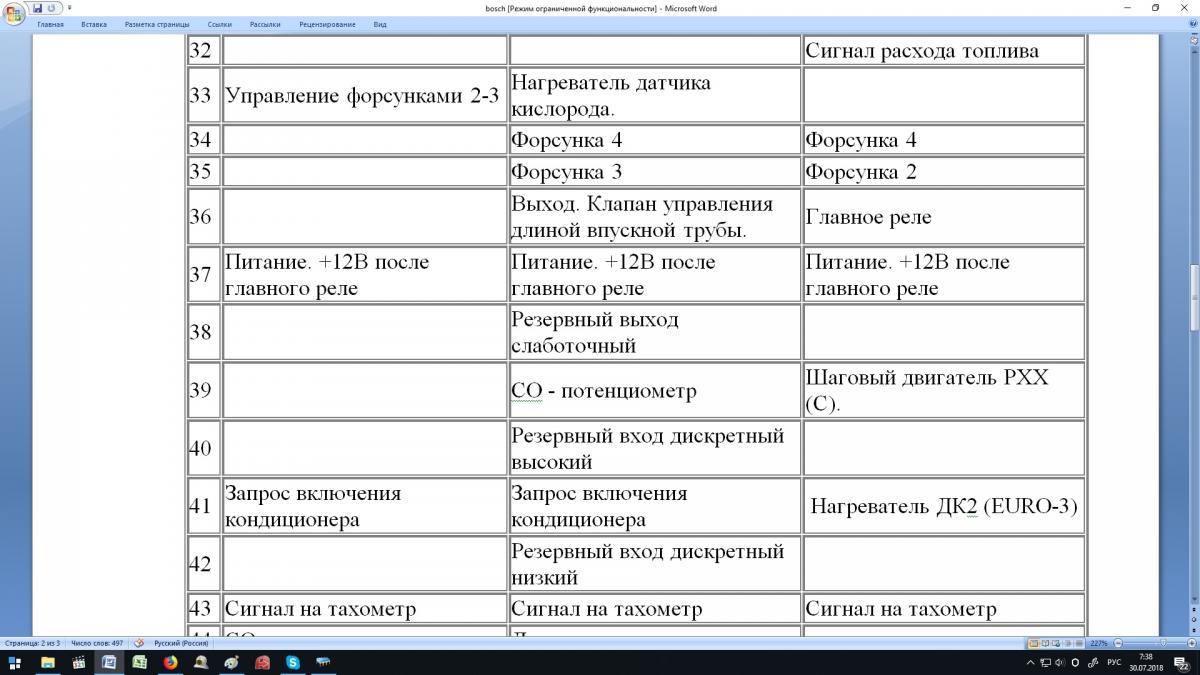Screen dimensions: 1200x675
Task: Click the proofing errors status icon
Action: 140,643
